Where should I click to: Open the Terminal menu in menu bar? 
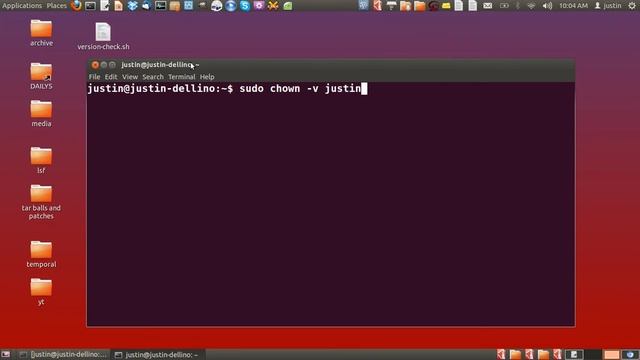click(x=182, y=77)
